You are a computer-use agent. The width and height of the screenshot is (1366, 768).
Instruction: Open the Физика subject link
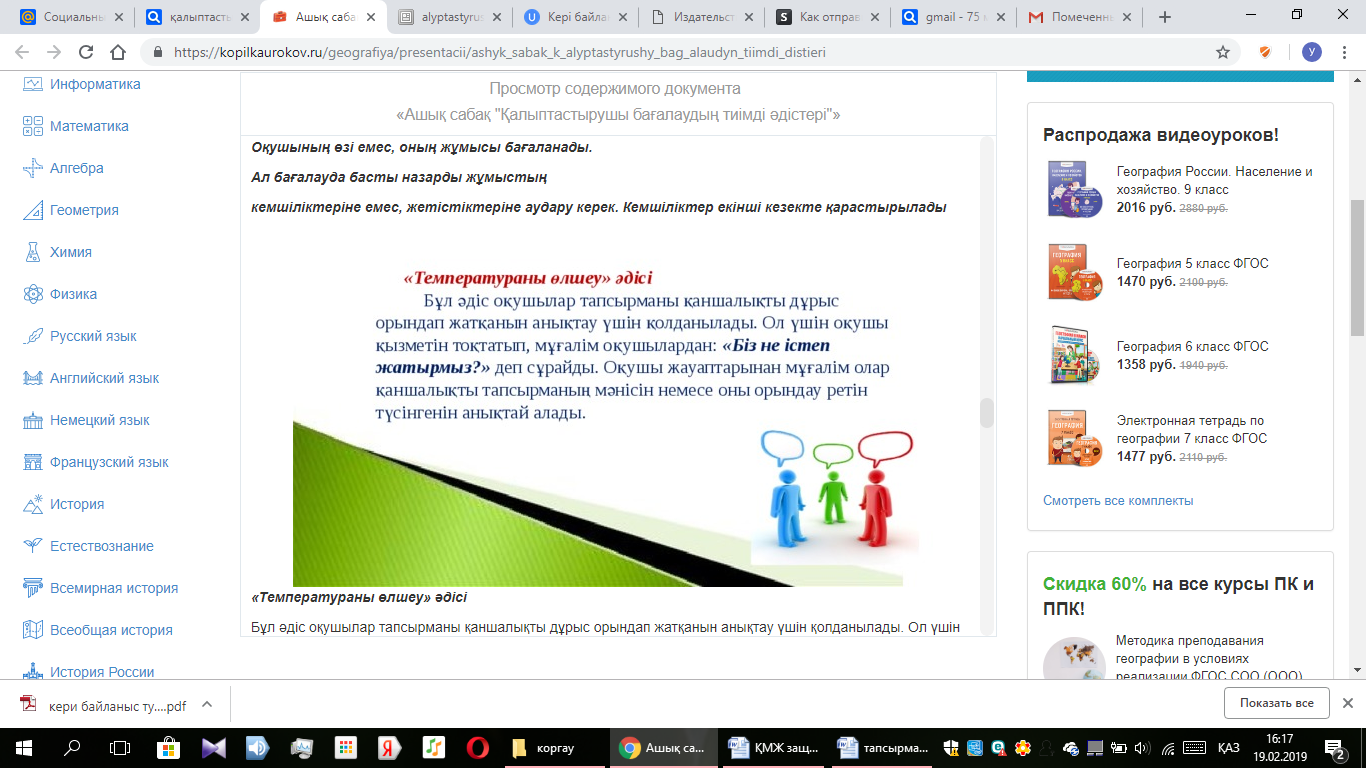(73, 294)
